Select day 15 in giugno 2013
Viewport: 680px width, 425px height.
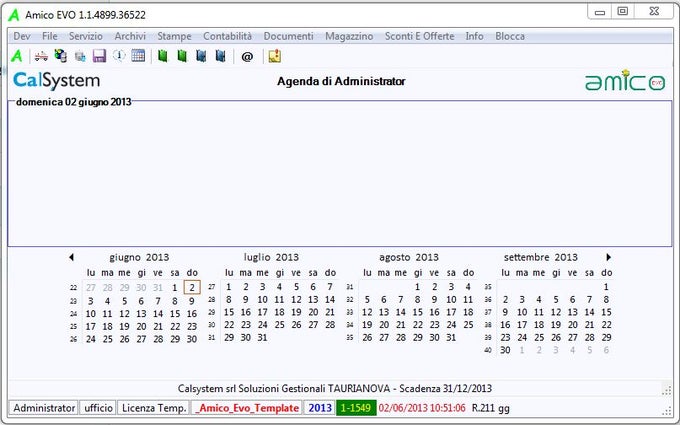tap(175, 314)
